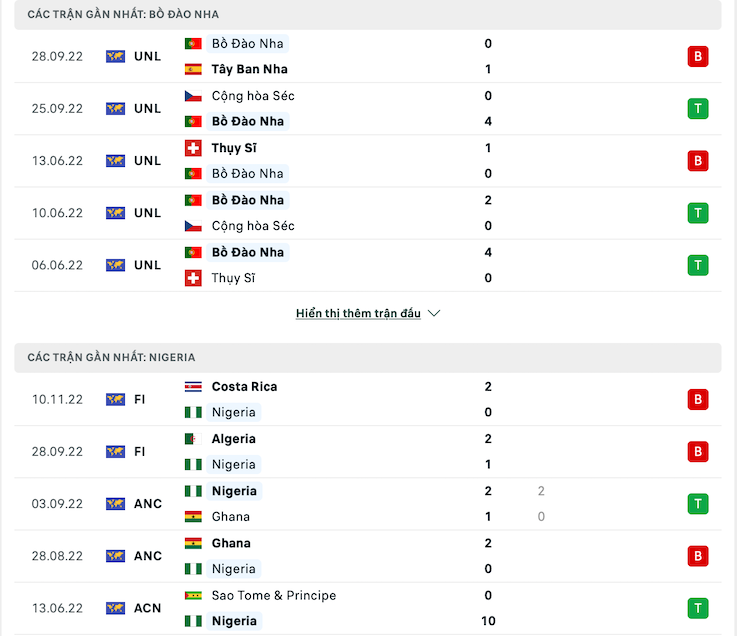This screenshot has height=636, width=737.
Task: Click the Spain flag icon next to Tây Ban Nha
Action: pyautogui.click(x=193, y=69)
